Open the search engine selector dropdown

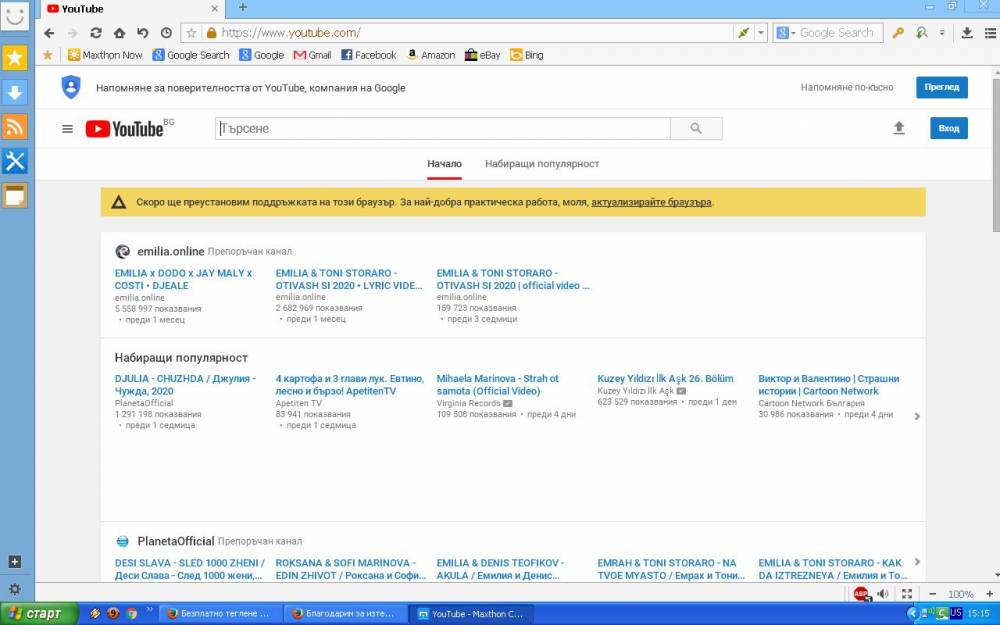point(786,33)
